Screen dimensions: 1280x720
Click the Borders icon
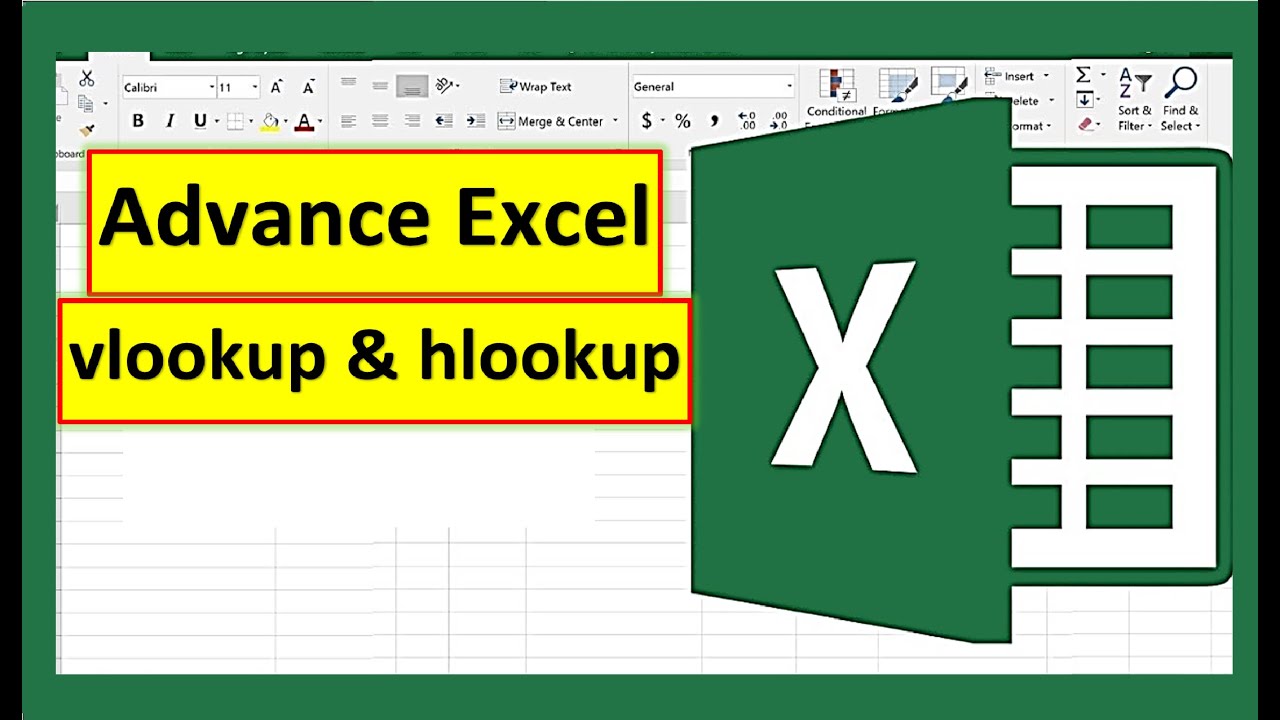pos(236,122)
